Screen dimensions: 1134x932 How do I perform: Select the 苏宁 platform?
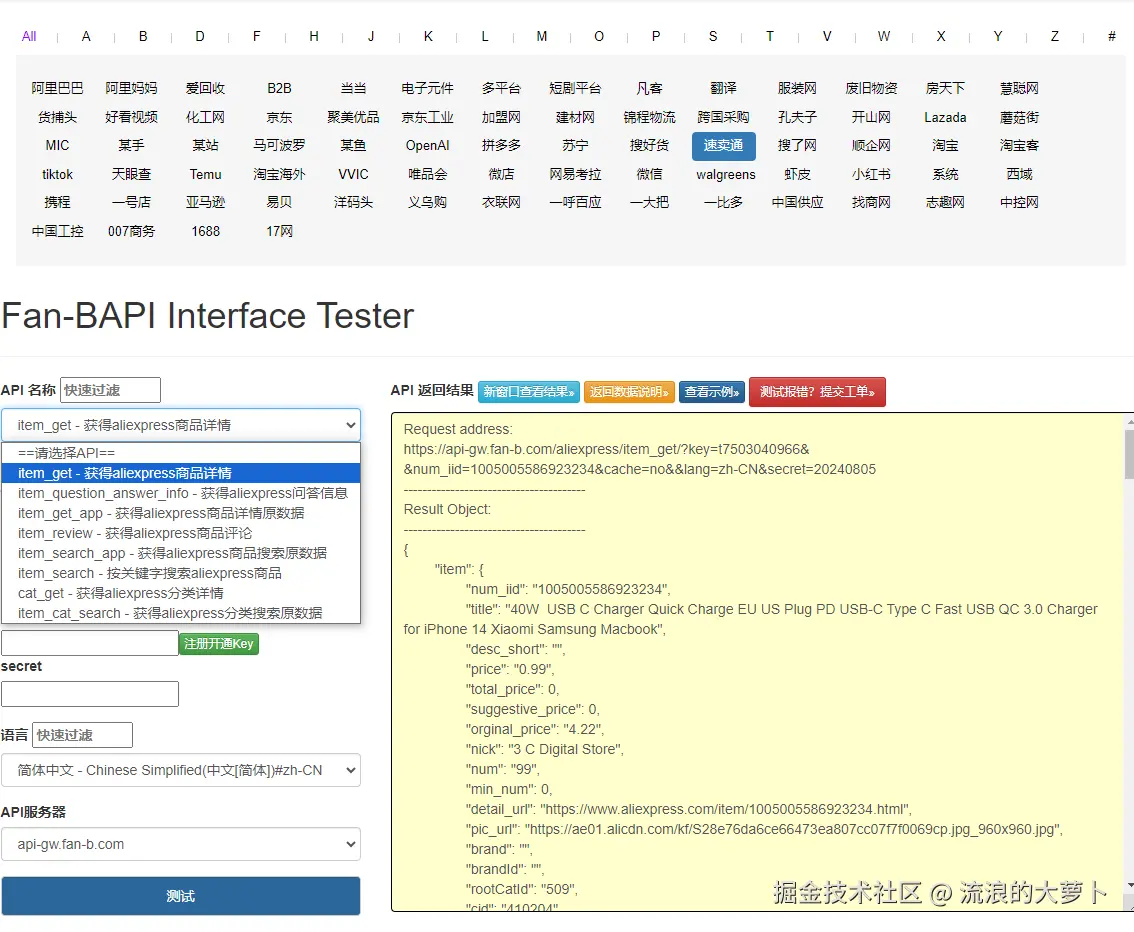575,145
